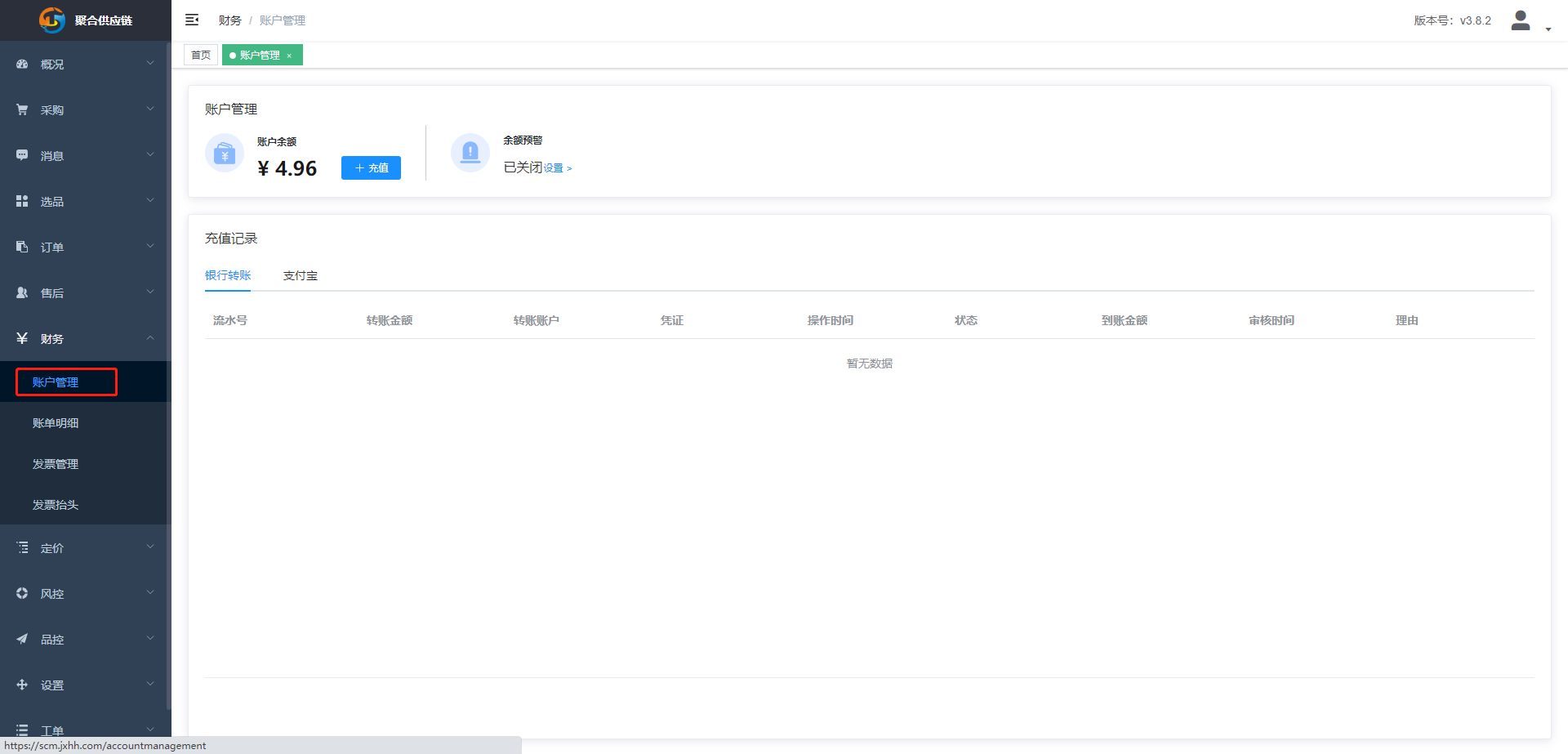
Task: Click the 财务 yen icon
Action: (x=22, y=338)
